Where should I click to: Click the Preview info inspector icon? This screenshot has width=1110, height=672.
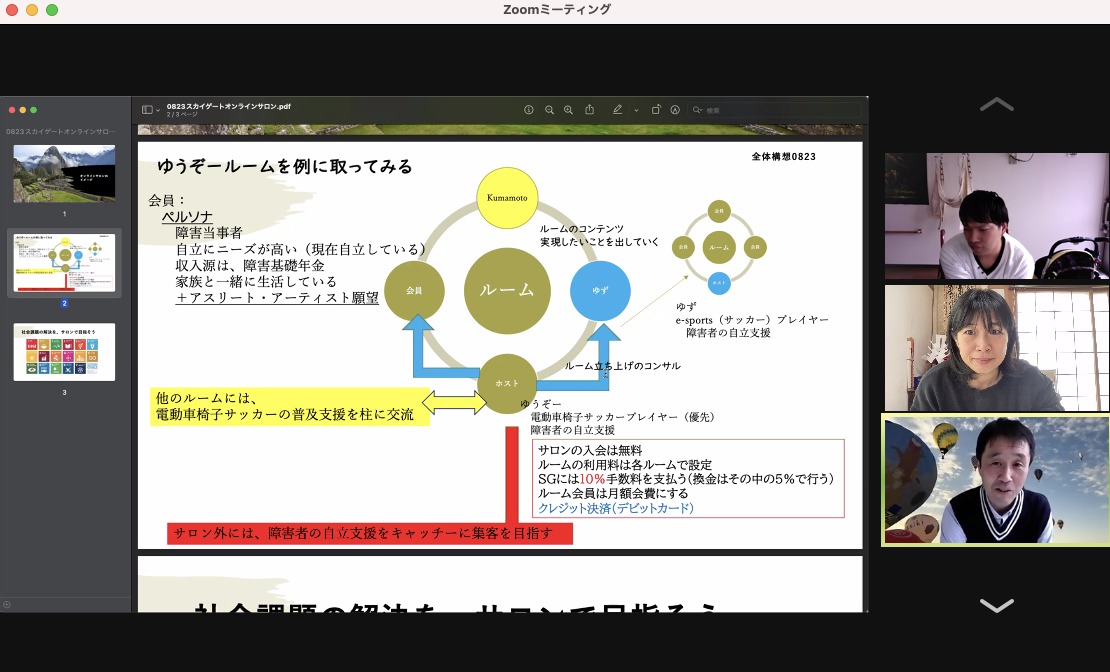pos(529,110)
